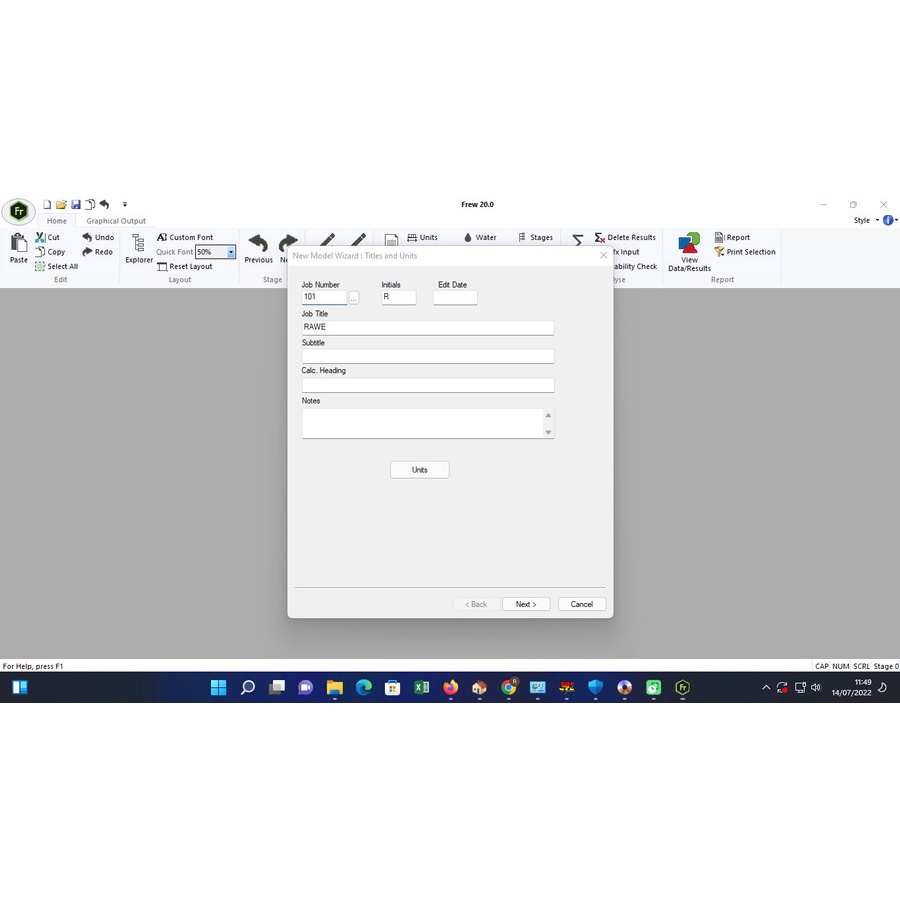Click the Next > wizard button

pos(526,604)
